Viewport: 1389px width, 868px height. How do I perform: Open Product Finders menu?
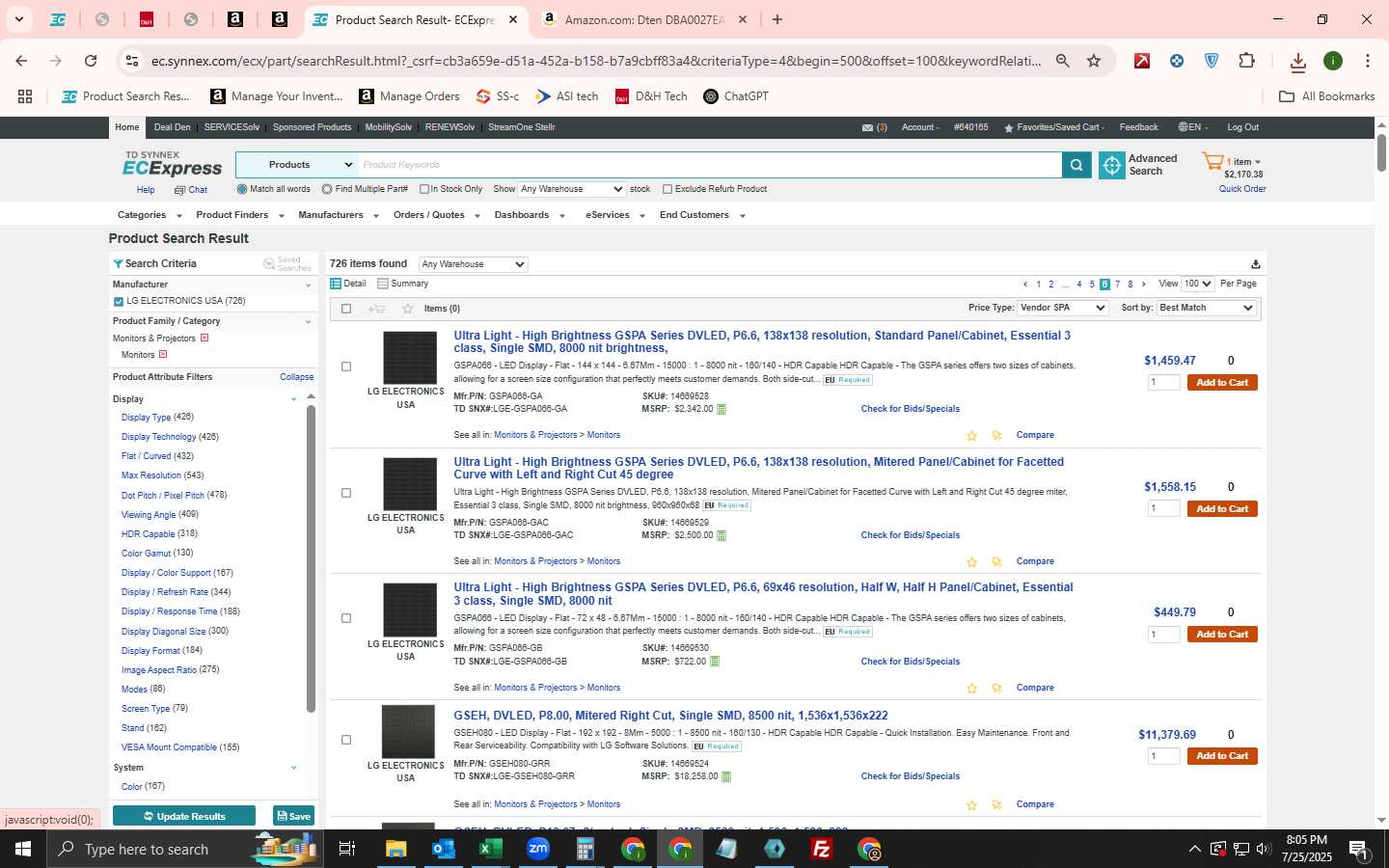[x=240, y=215]
